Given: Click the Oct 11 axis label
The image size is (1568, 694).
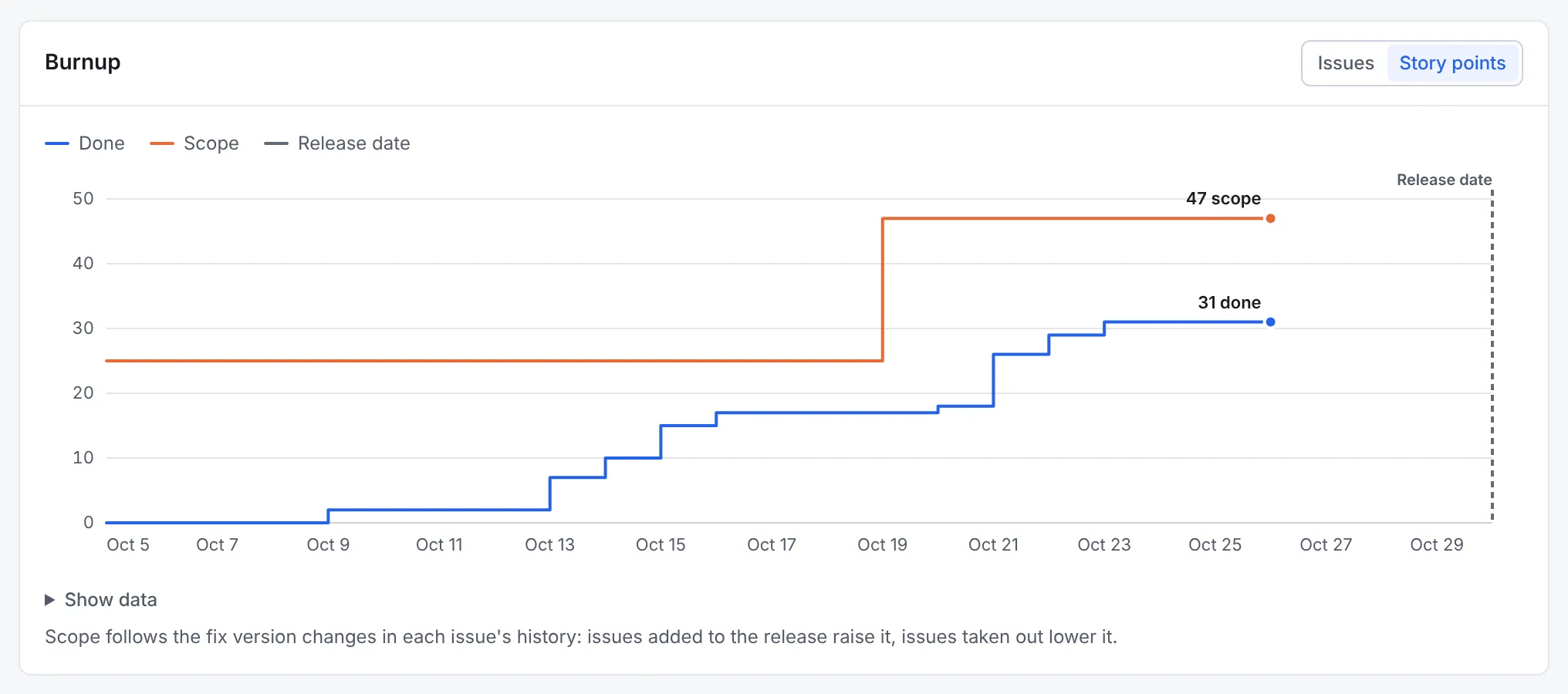Looking at the screenshot, I should [439, 544].
